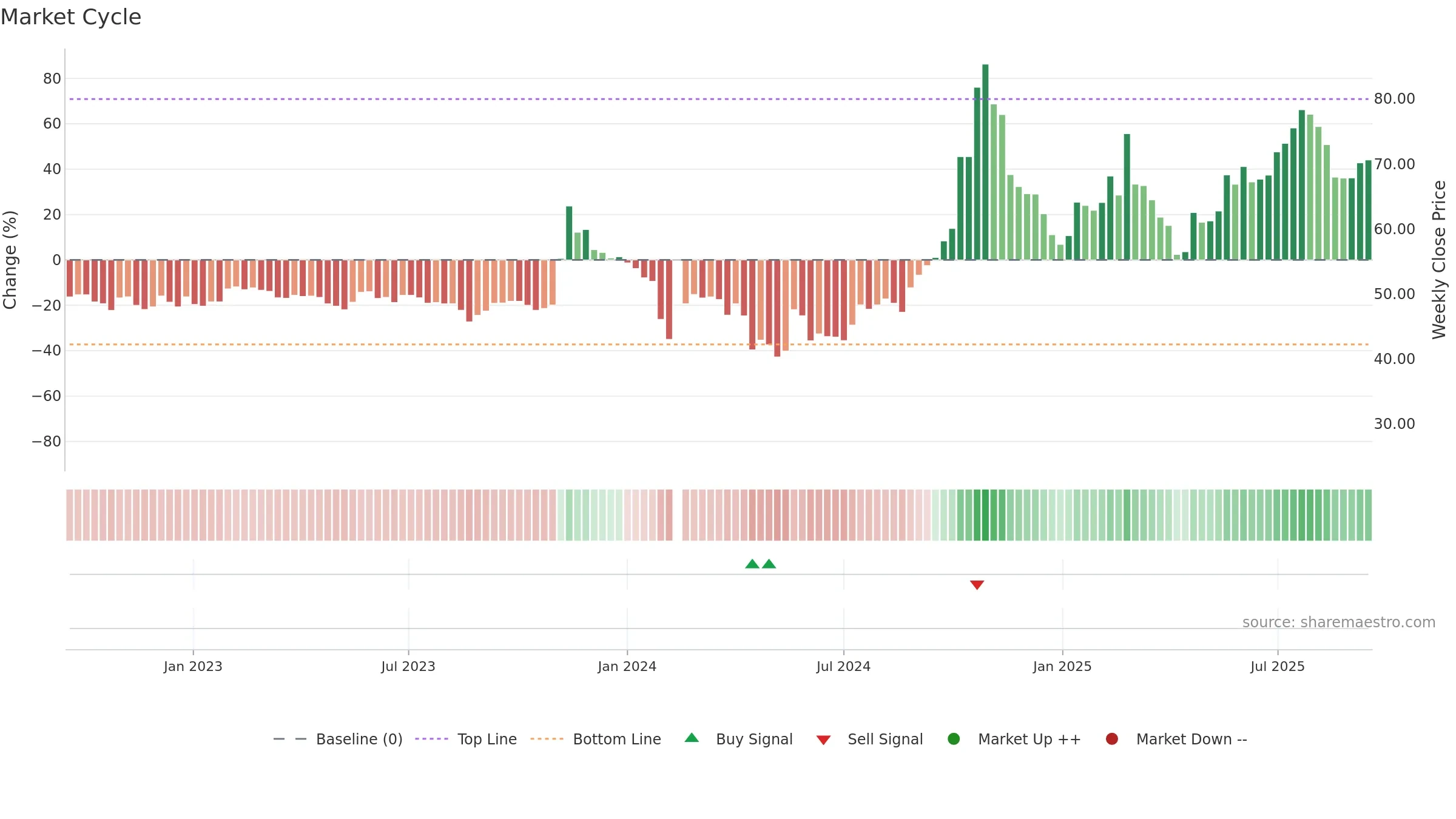Click the 70.00 price tick label

point(1394,164)
